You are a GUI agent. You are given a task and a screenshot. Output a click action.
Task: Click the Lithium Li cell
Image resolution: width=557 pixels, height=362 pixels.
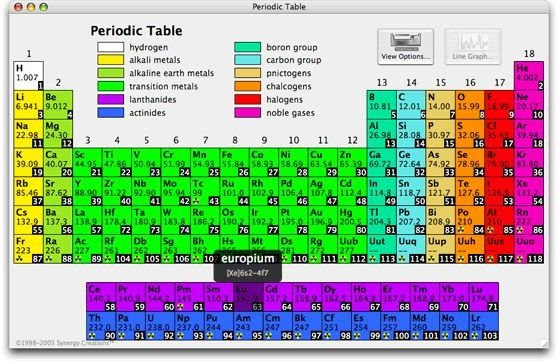[29, 105]
